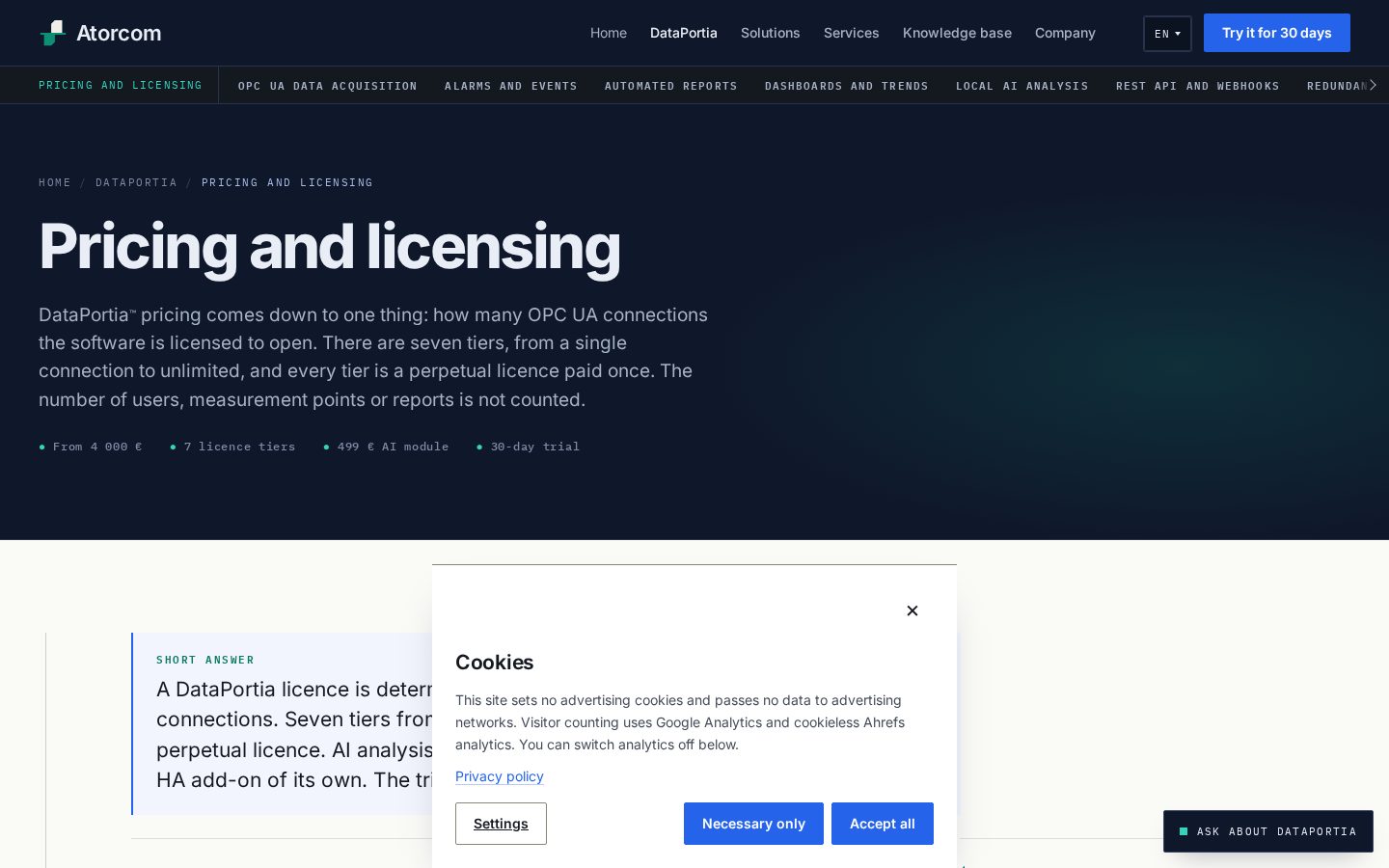
Task: Open the Automated Reports tab
Action: click(x=671, y=86)
